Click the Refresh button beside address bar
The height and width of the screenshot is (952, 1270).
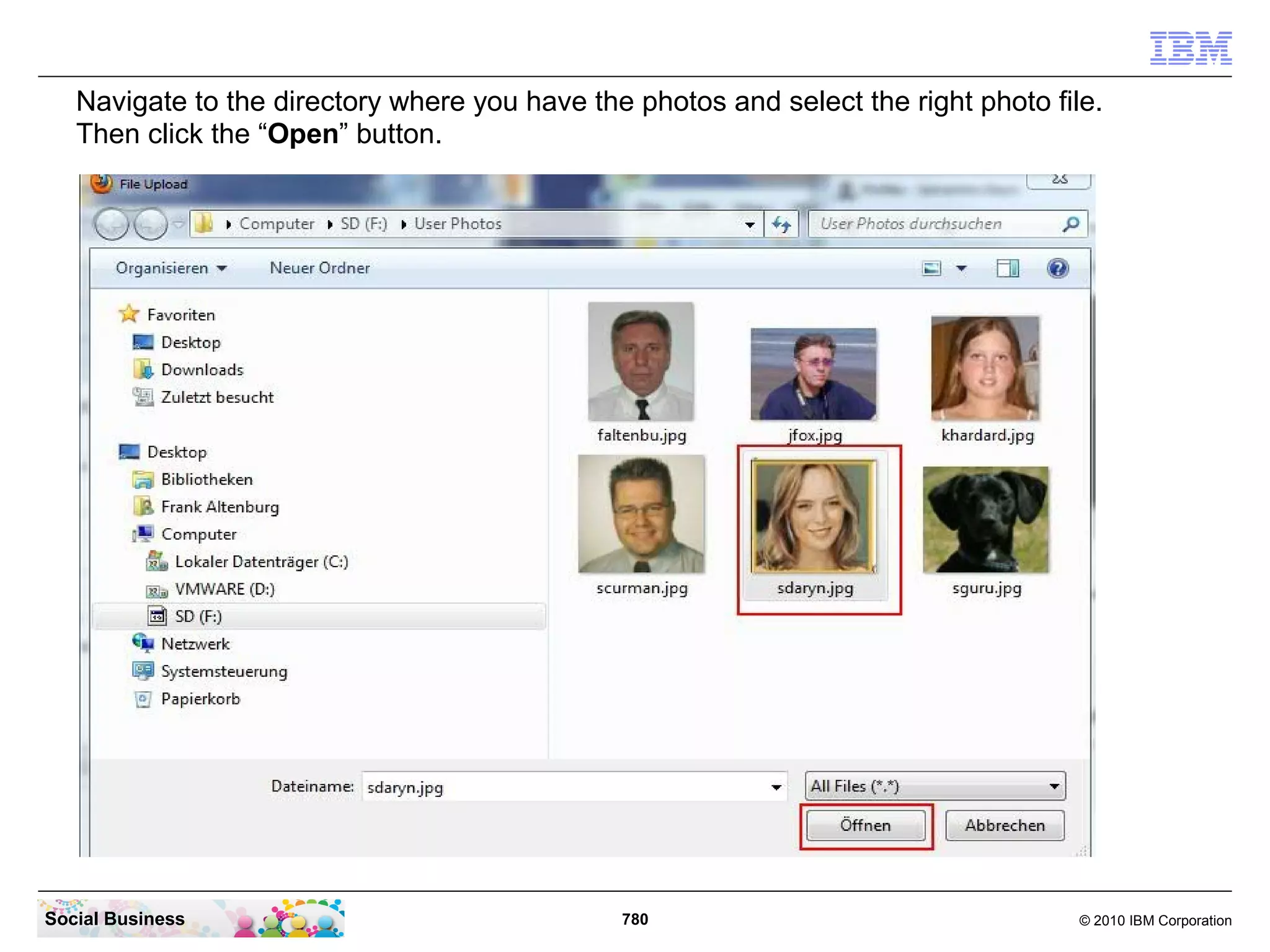point(782,224)
